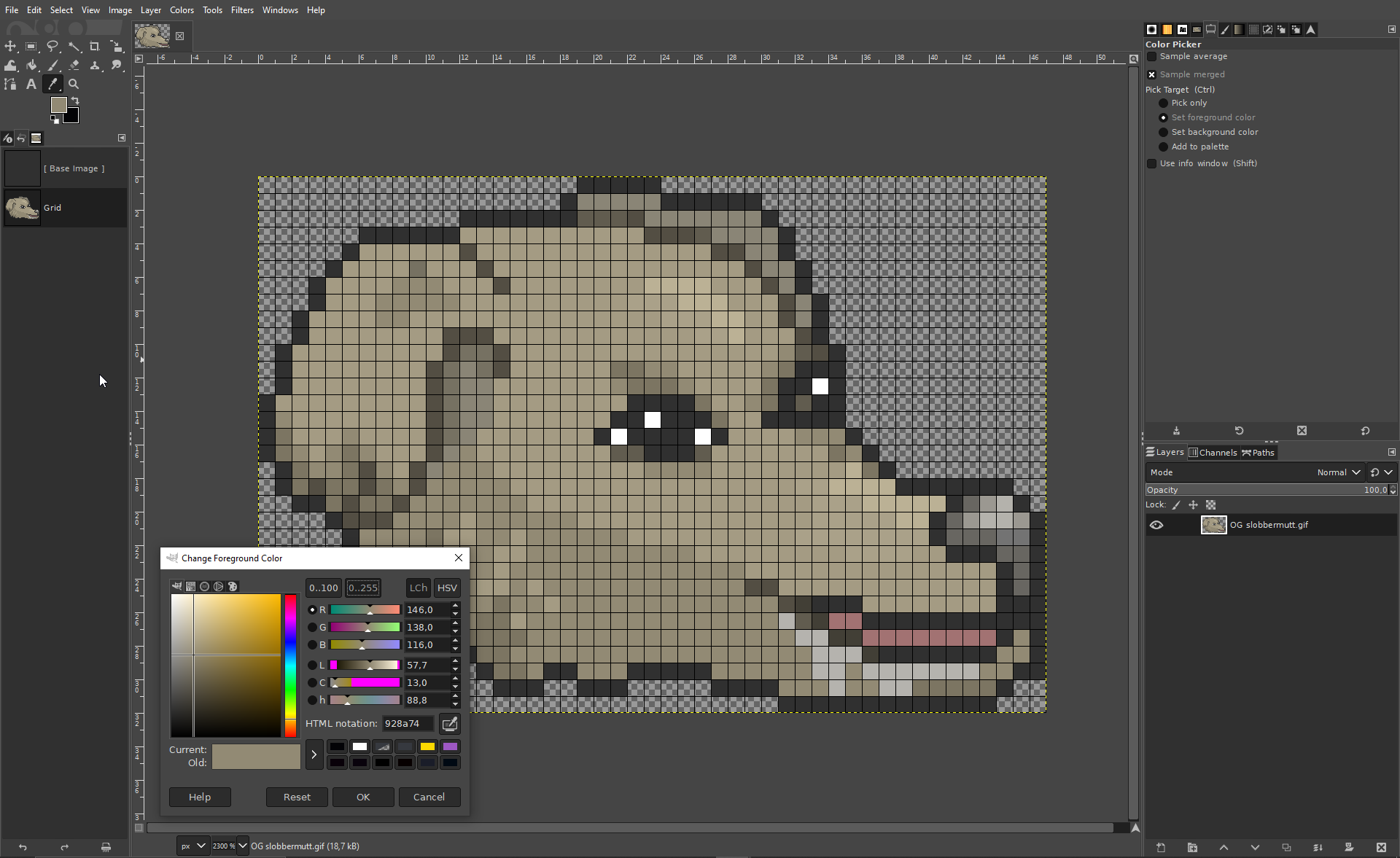The image size is (1400, 858).
Task: Set value range to 0..100
Action: pos(324,588)
